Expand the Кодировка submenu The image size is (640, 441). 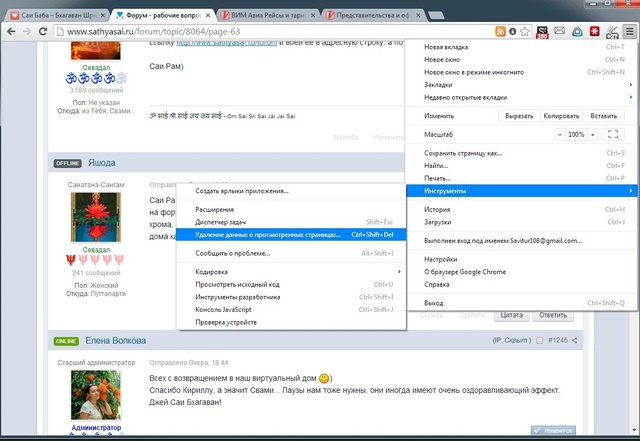tap(290, 272)
